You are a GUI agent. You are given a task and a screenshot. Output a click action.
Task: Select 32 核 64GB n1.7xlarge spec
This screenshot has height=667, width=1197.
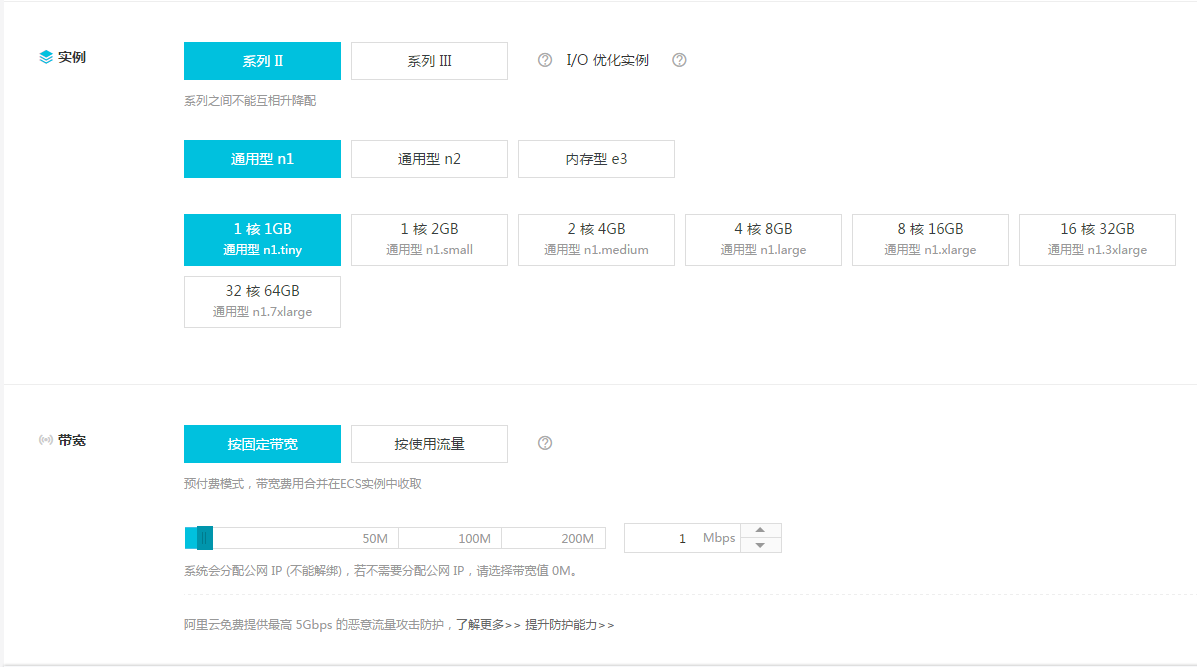coord(262,301)
